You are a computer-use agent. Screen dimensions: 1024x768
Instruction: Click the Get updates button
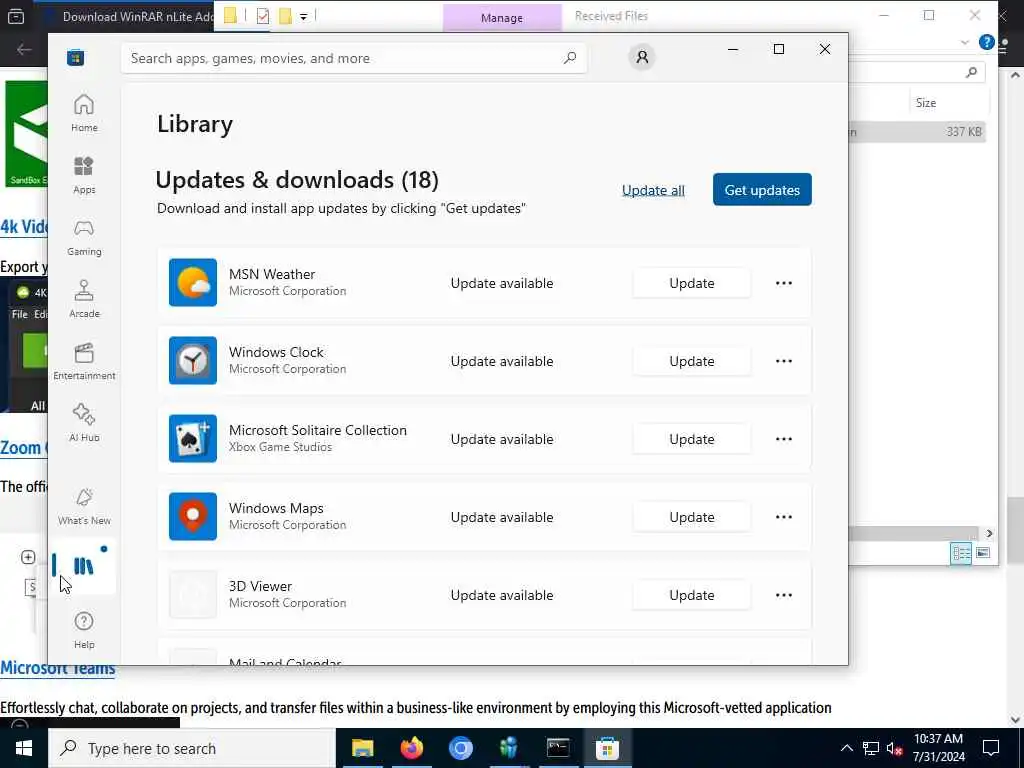pos(762,189)
